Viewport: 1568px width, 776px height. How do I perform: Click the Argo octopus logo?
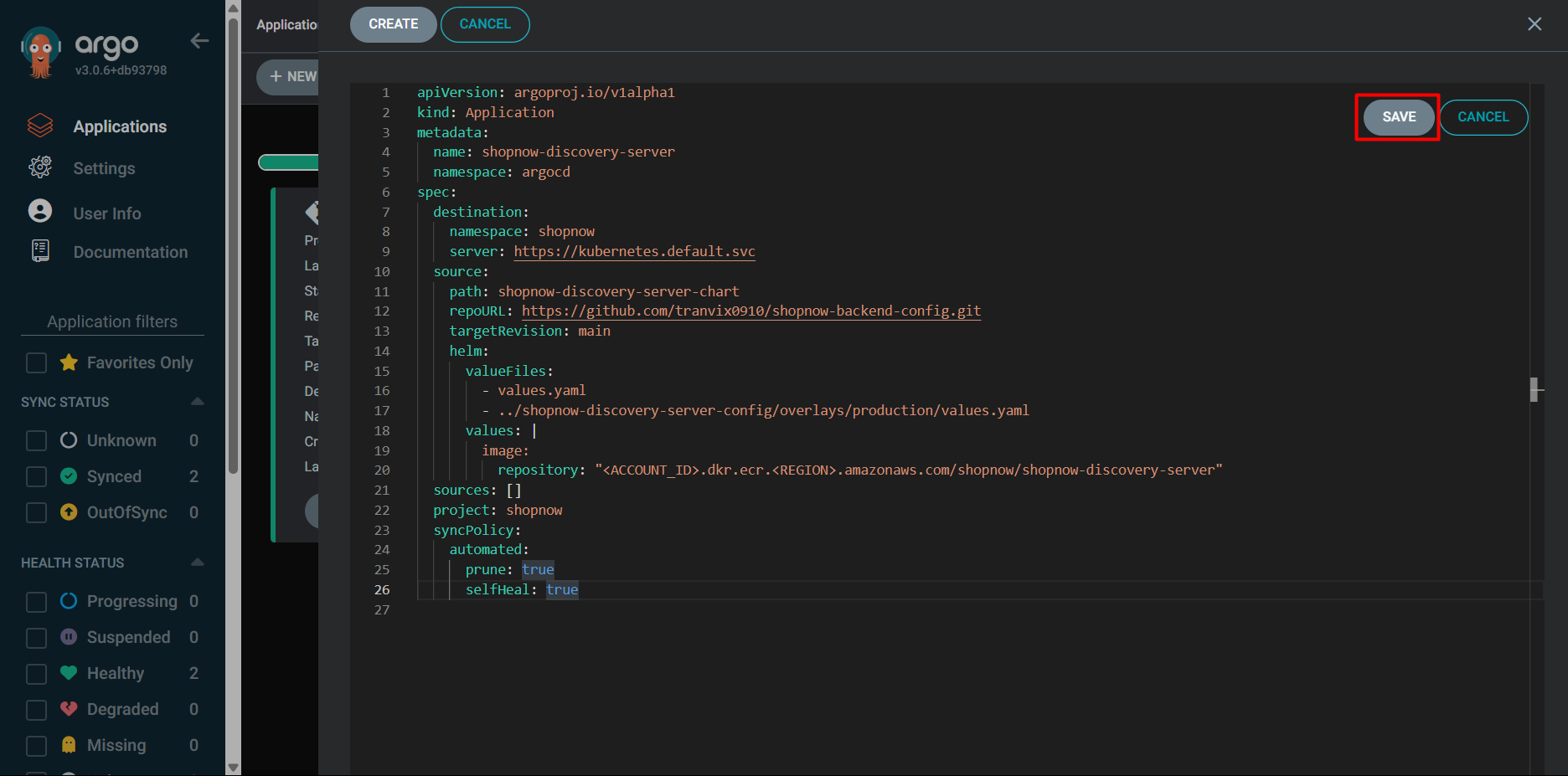(x=40, y=52)
